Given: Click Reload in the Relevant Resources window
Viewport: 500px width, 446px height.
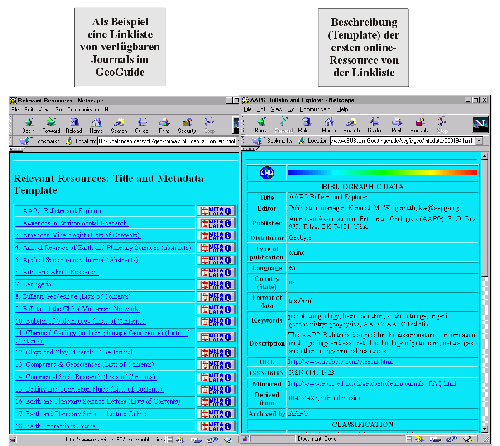Looking at the screenshot, I should (x=74, y=126).
